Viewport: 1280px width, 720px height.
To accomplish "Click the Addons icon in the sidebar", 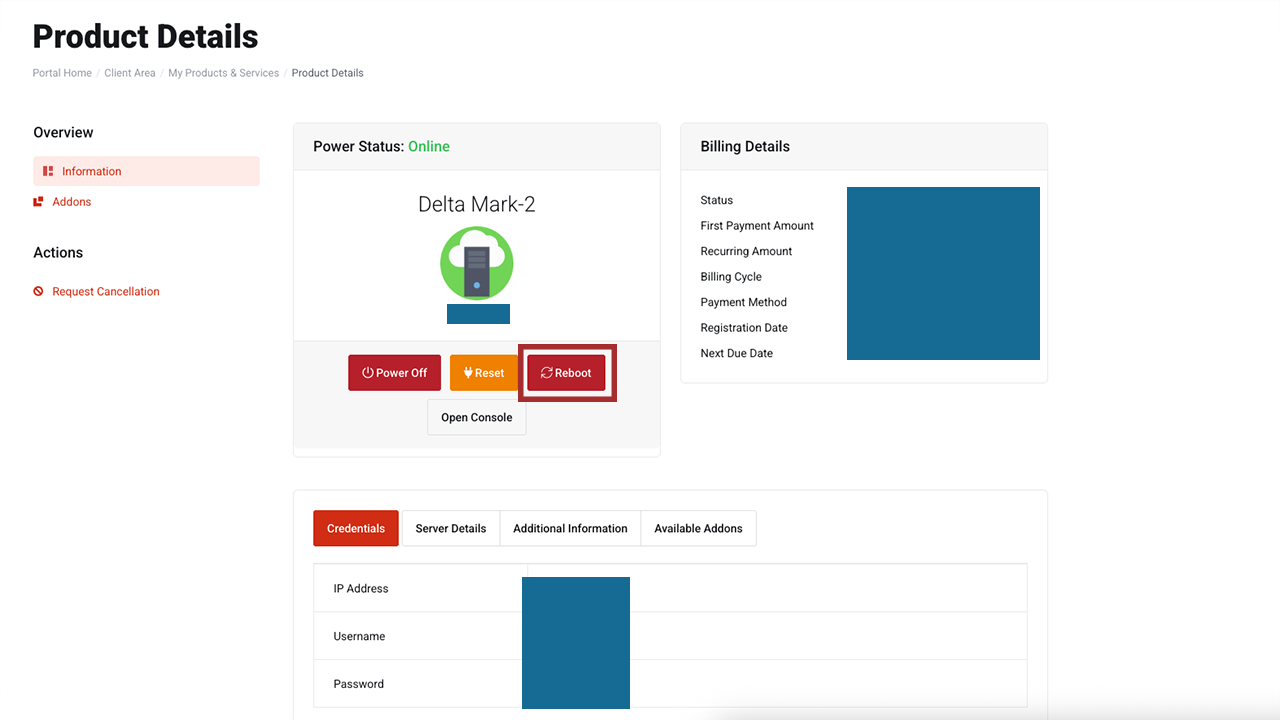I will point(38,202).
